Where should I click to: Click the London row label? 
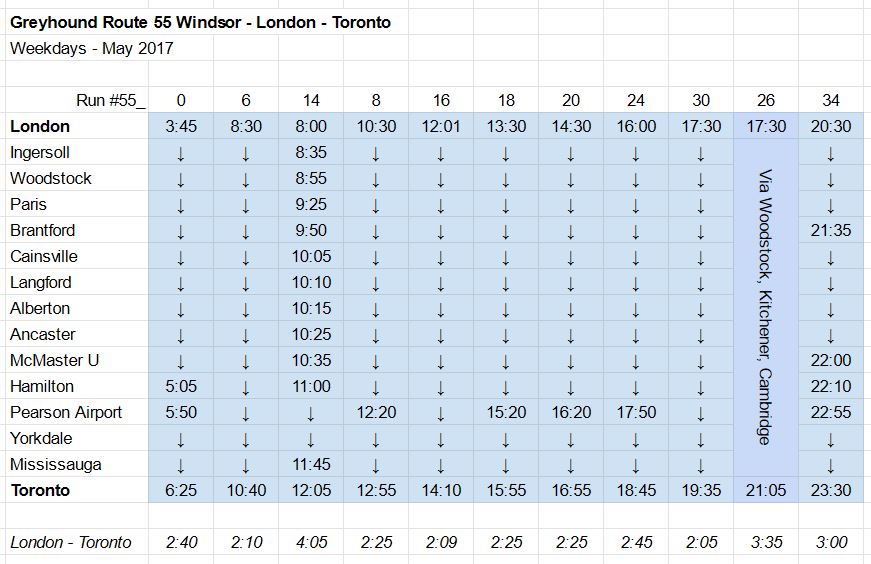40,126
